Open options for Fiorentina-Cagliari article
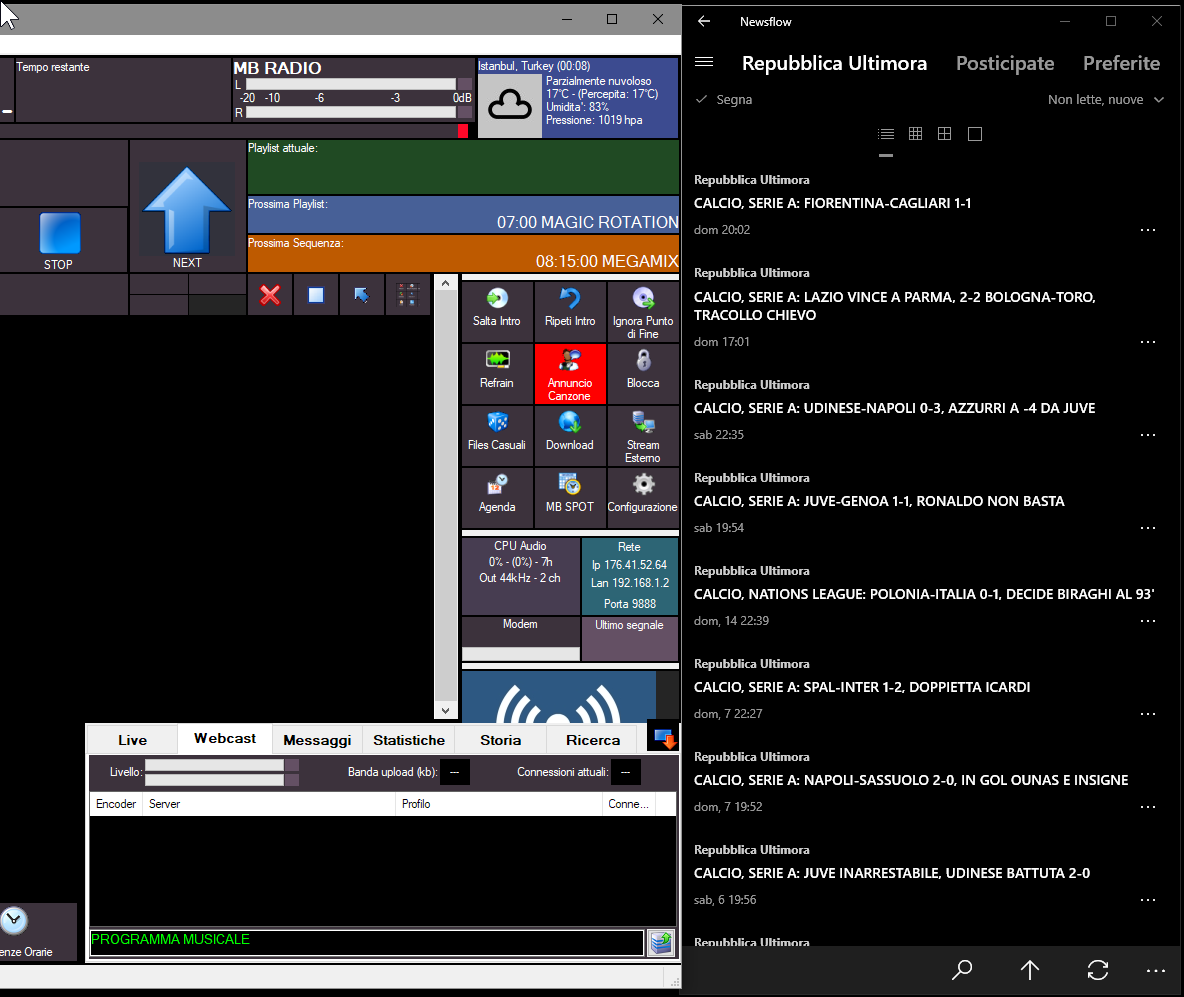1184x997 pixels. tap(1147, 230)
